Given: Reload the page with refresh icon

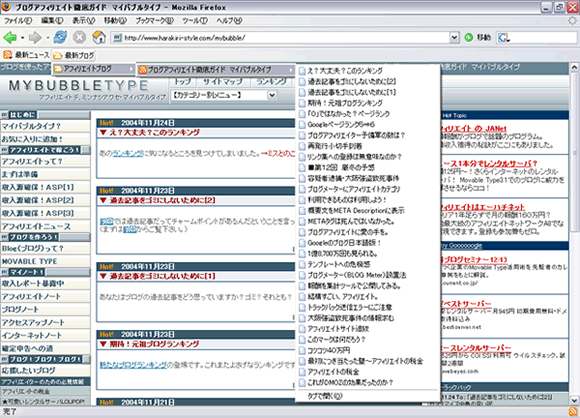Looking at the screenshot, I should (x=60, y=37).
